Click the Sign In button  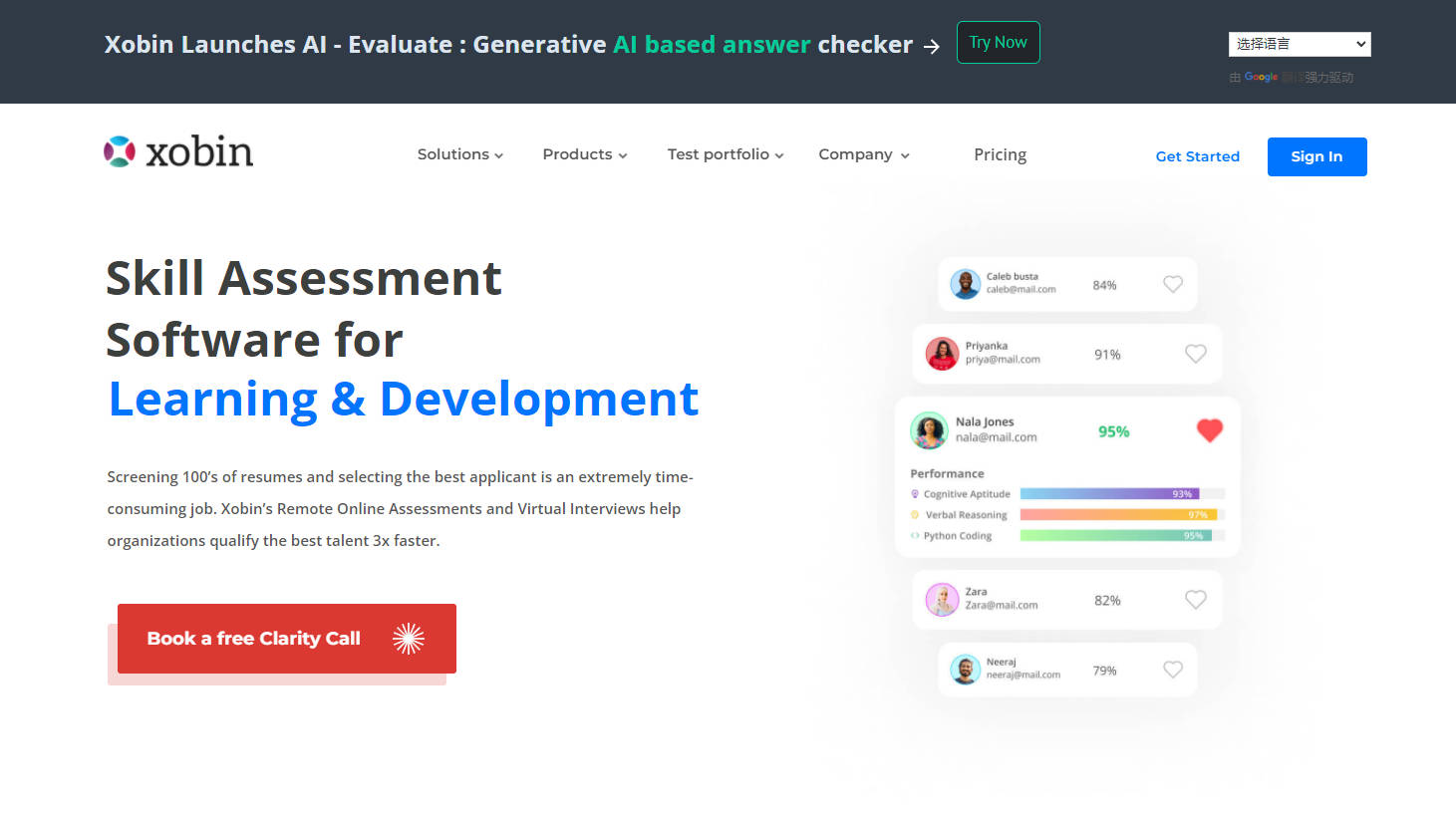click(1316, 156)
